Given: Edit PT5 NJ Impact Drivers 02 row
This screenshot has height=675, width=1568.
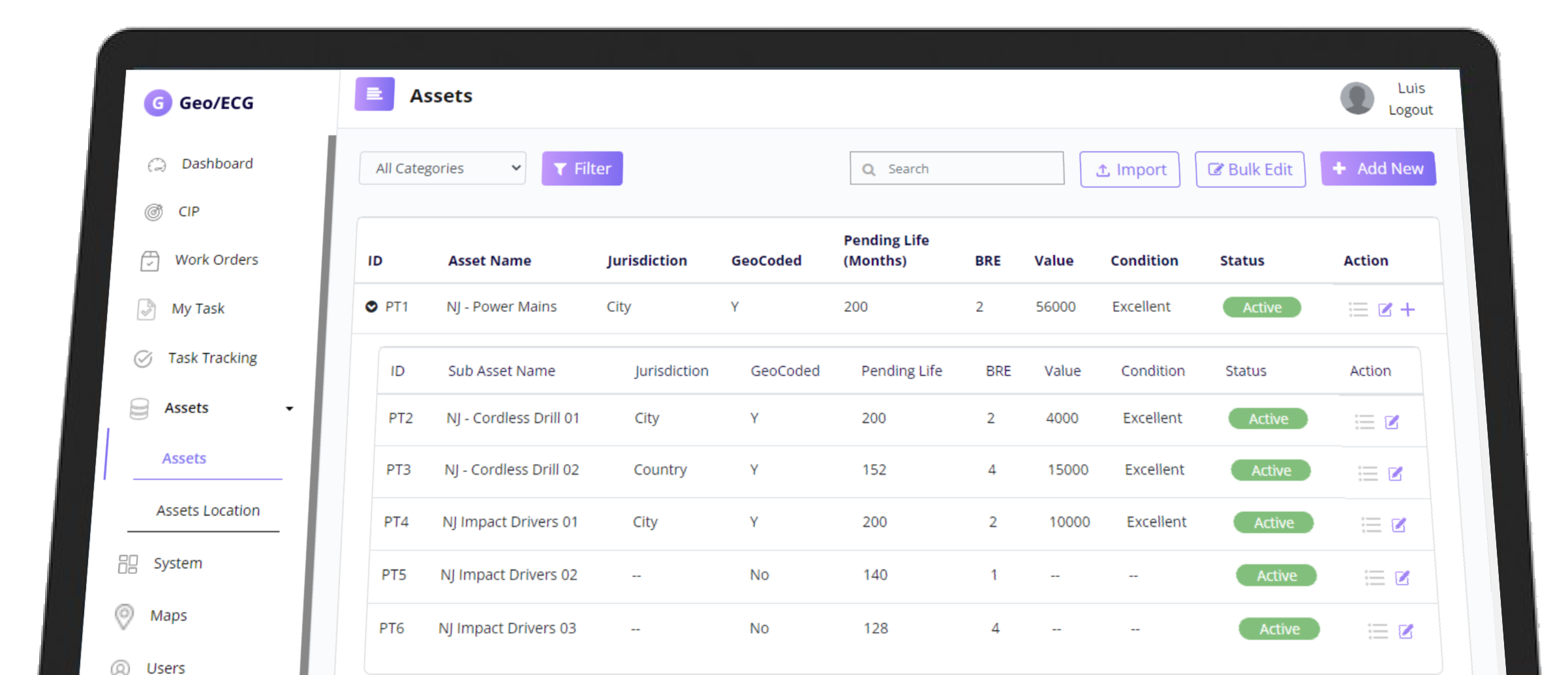Looking at the screenshot, I should coord(1402,578).
